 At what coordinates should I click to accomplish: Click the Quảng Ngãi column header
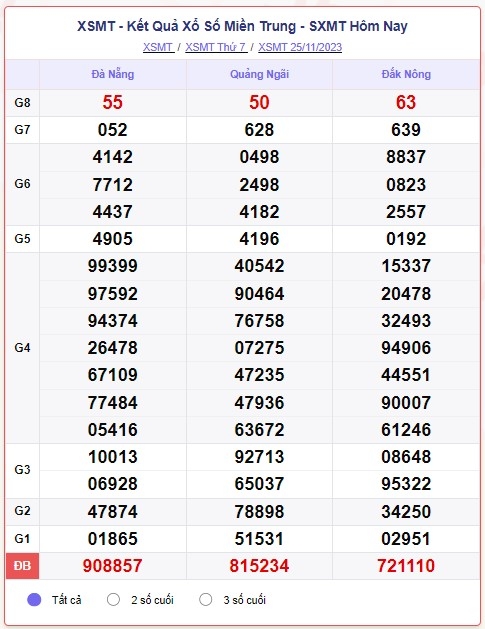pos(260,74)
